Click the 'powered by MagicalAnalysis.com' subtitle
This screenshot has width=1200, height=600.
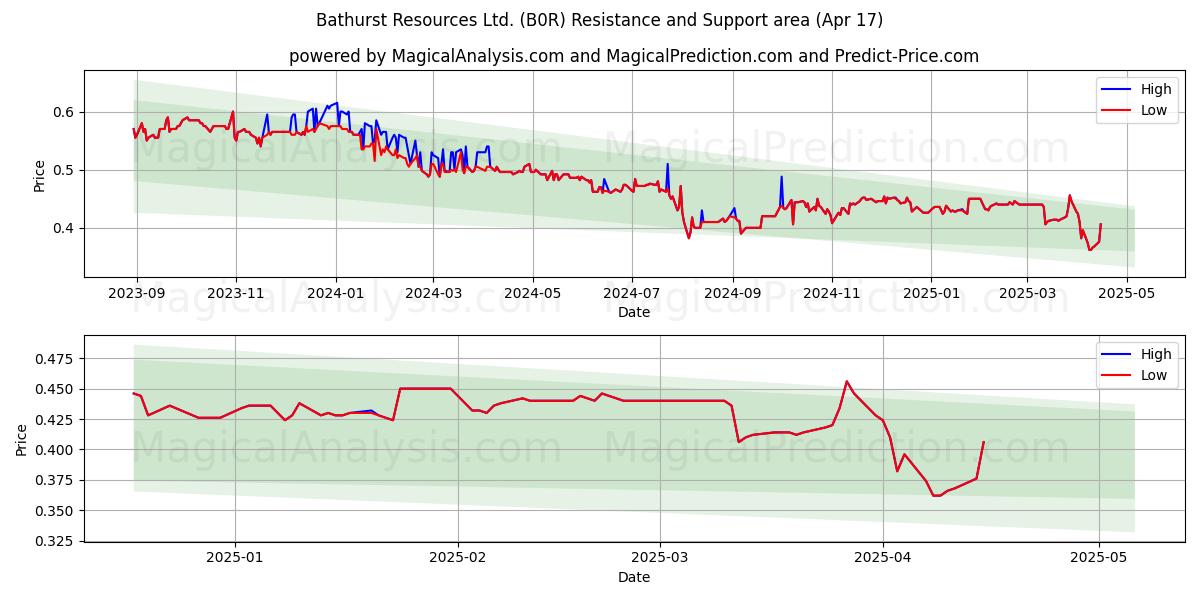(634, 56)
